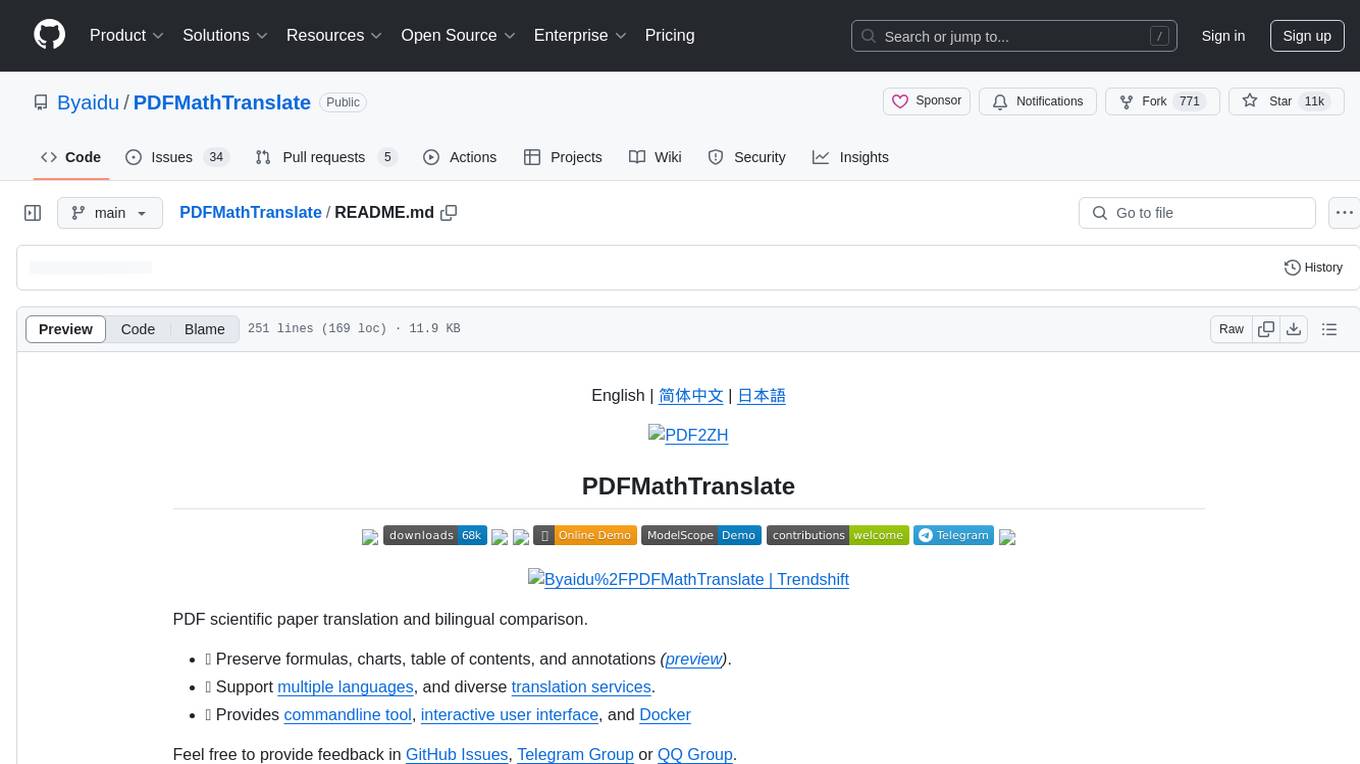Star the repository
This screenshot has height=764, width=1360.
(x=1286, y=101)
